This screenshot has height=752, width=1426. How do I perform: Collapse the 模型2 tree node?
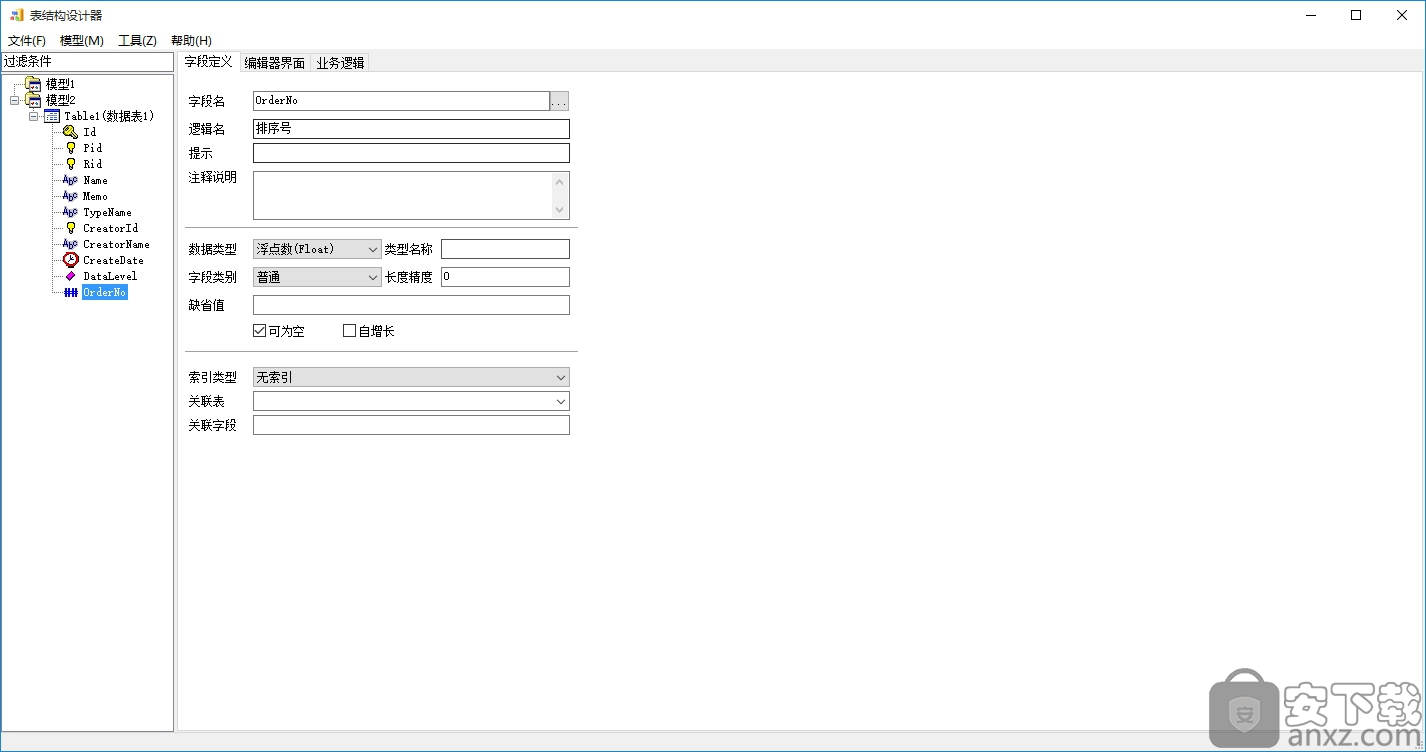14,100
